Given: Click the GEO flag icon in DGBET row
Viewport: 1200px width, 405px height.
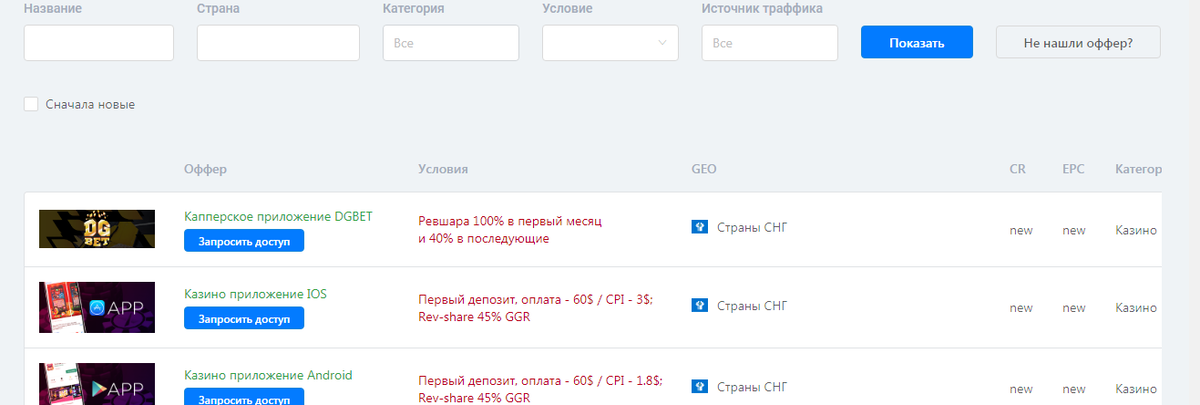Looking at the screenshot, I should (x=700, y=227).
